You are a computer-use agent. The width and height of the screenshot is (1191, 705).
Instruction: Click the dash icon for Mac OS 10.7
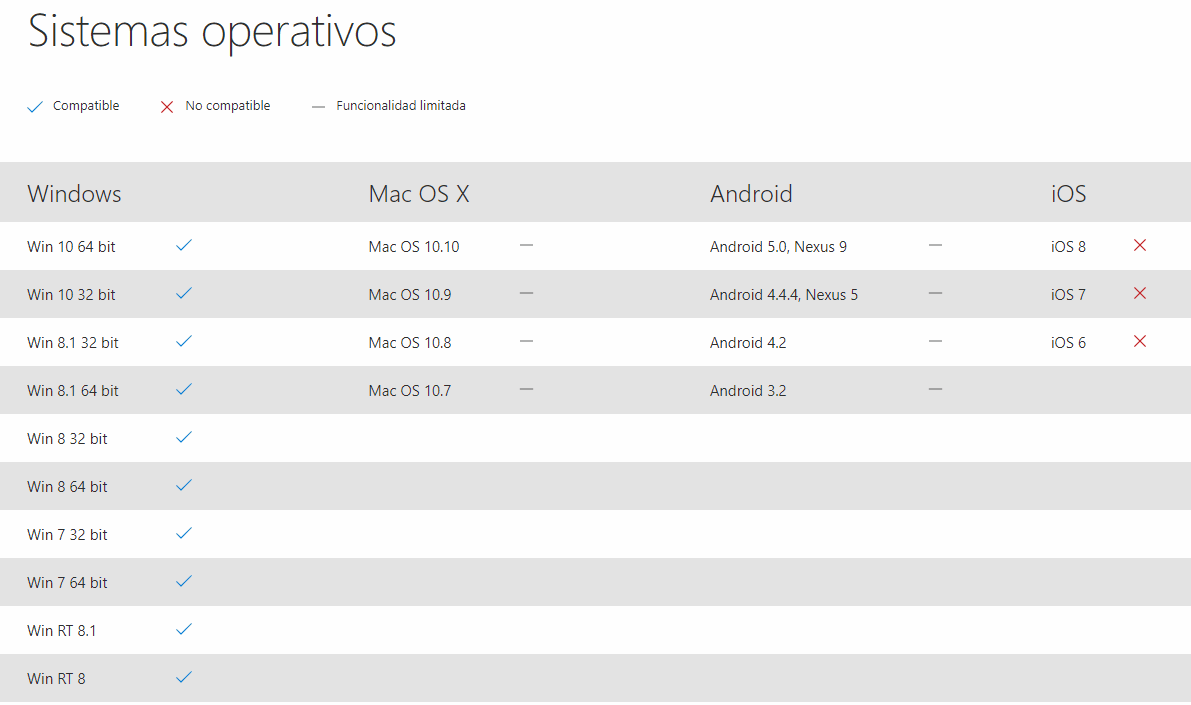coord(526,389)
